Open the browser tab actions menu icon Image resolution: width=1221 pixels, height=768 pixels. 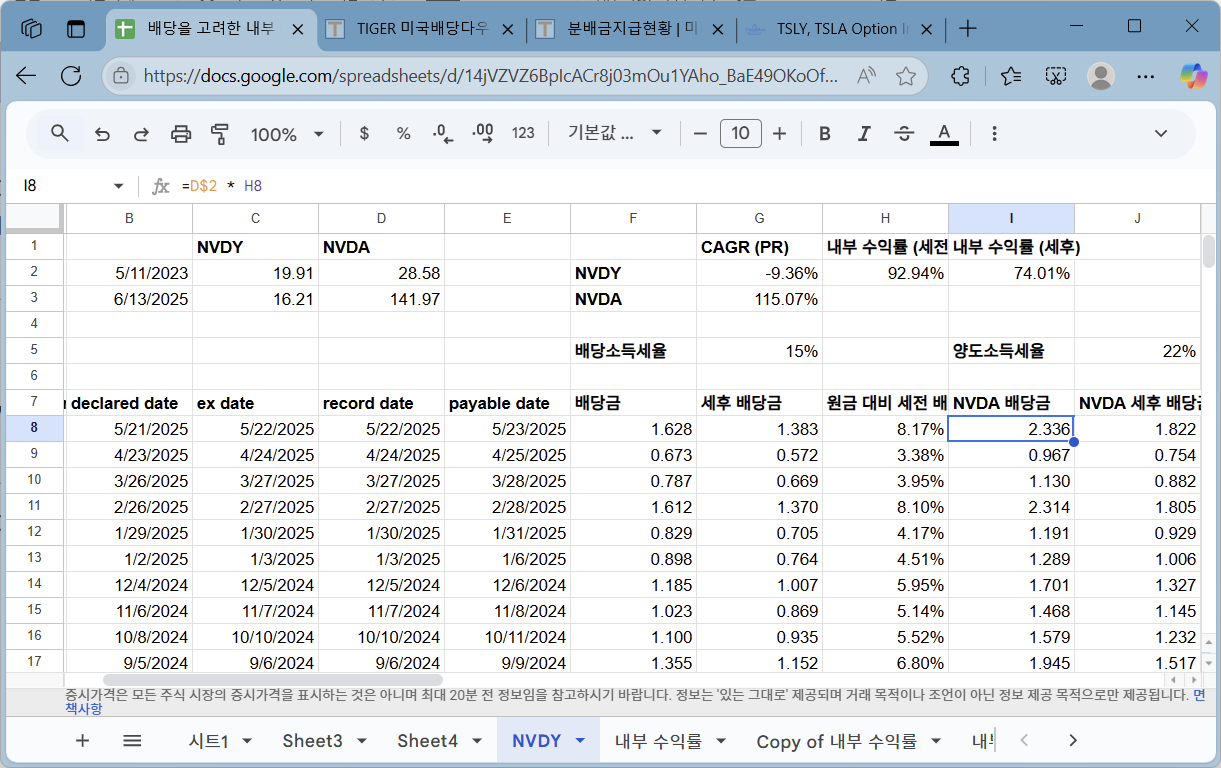coord(76,29)
